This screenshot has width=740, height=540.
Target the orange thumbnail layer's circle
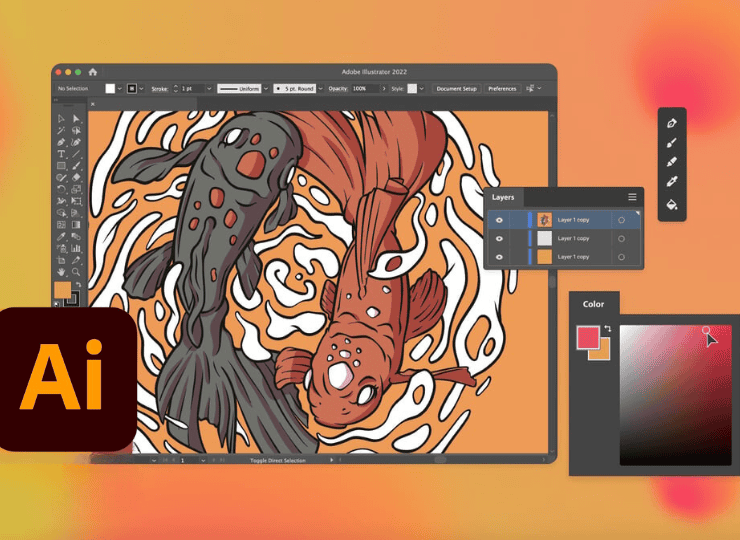coord(622,257)
